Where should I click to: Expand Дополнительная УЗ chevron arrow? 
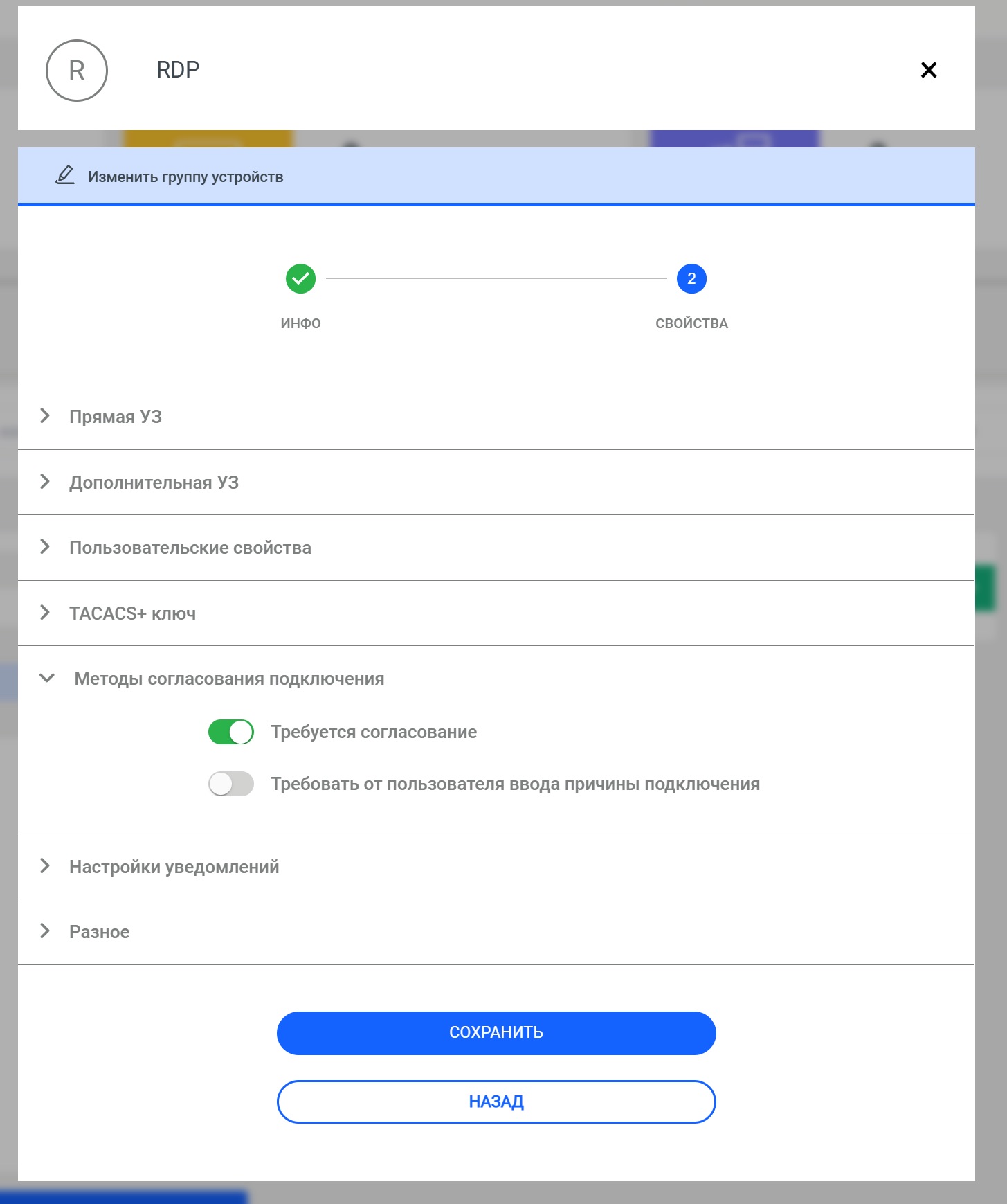pos(45,481)
